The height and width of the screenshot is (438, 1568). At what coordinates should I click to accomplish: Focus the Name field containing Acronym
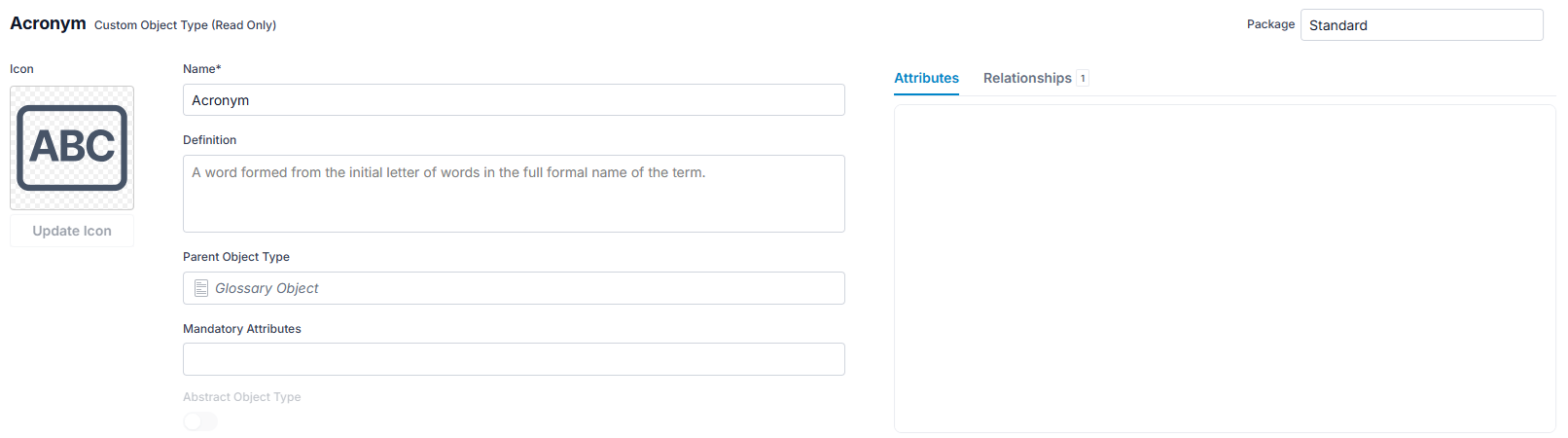[x=514, y=100]
